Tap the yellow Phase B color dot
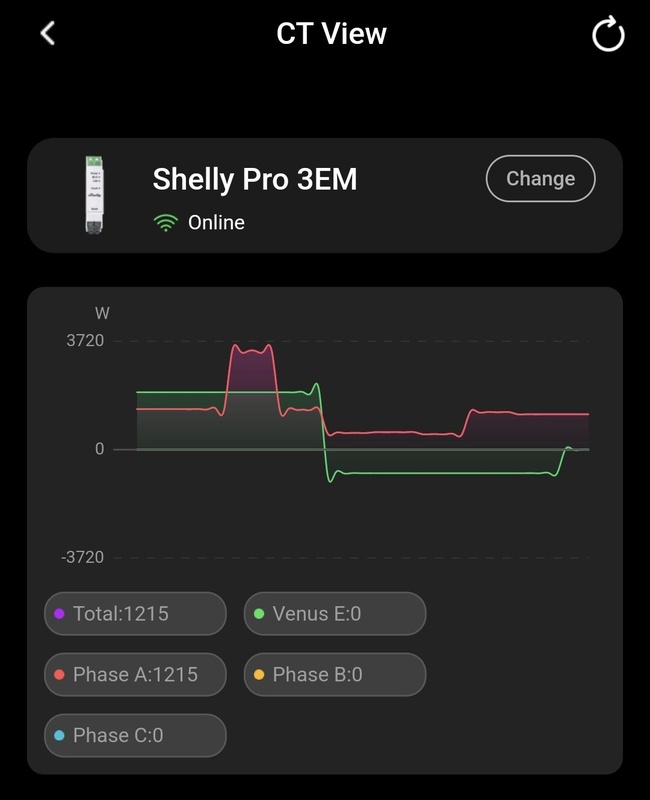Viewport: 650px width, 800px height. point(259,674)
